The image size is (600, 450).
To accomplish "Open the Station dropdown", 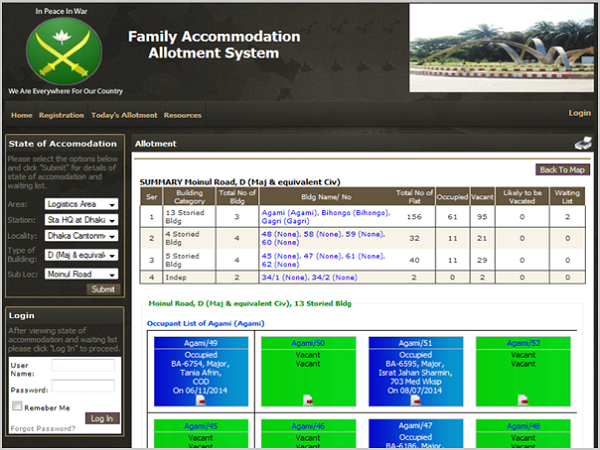I will point(81,220).
